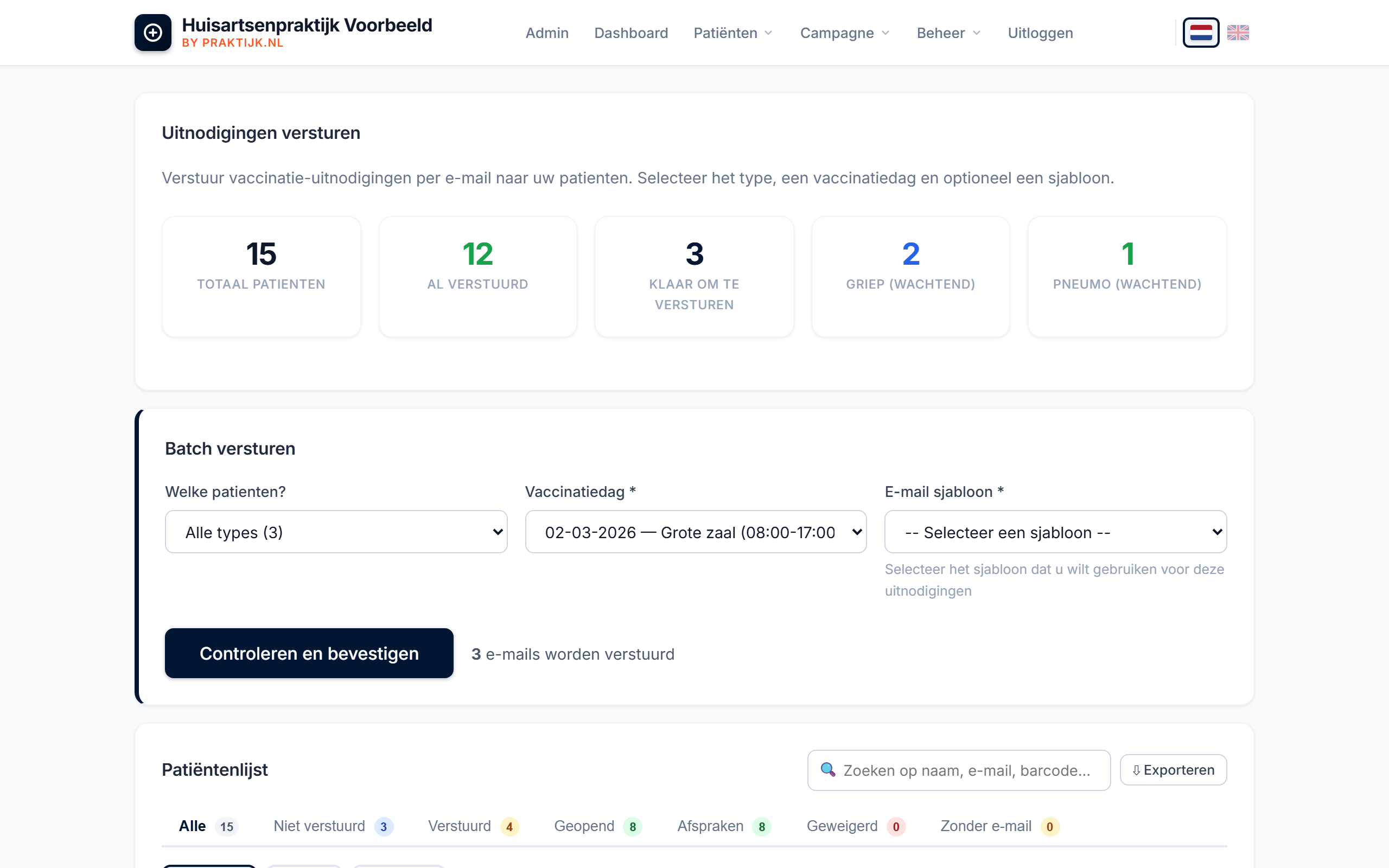This screenshot has width=1389, height=868.
Task: Open the Vaccinatiedag dropdown
Action: click(695, 532)
